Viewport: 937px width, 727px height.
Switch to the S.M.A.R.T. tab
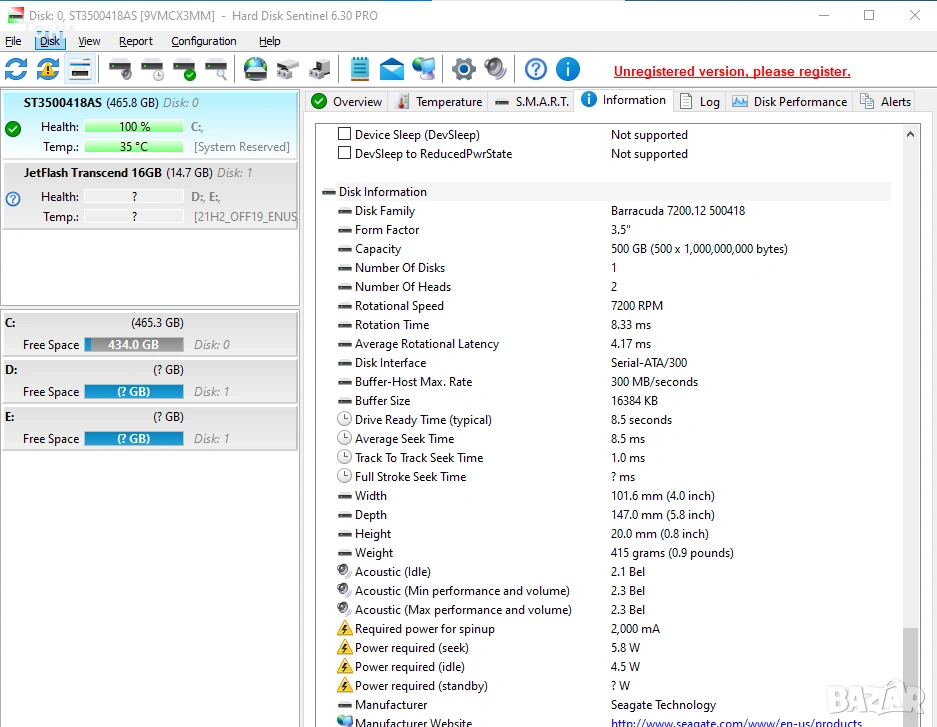[x=533, y=101]
